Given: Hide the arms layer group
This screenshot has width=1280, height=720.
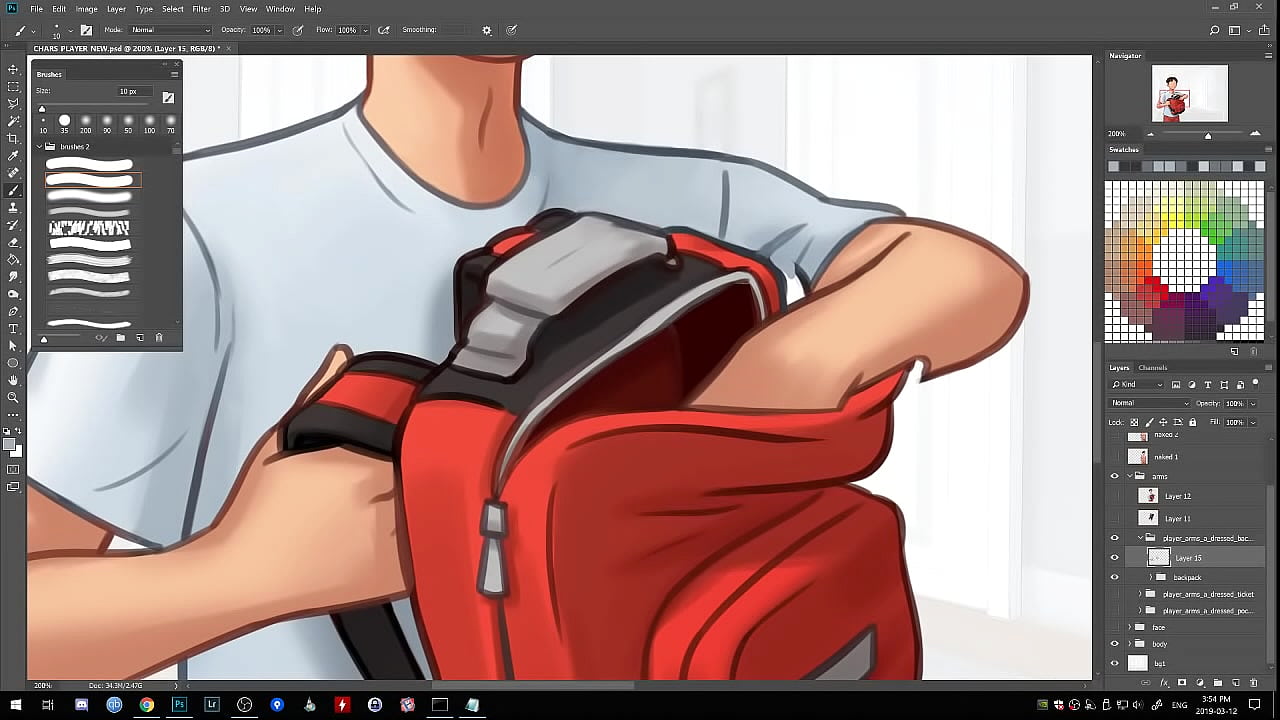Looking at the screenshot, I should tap(1115, 476).
